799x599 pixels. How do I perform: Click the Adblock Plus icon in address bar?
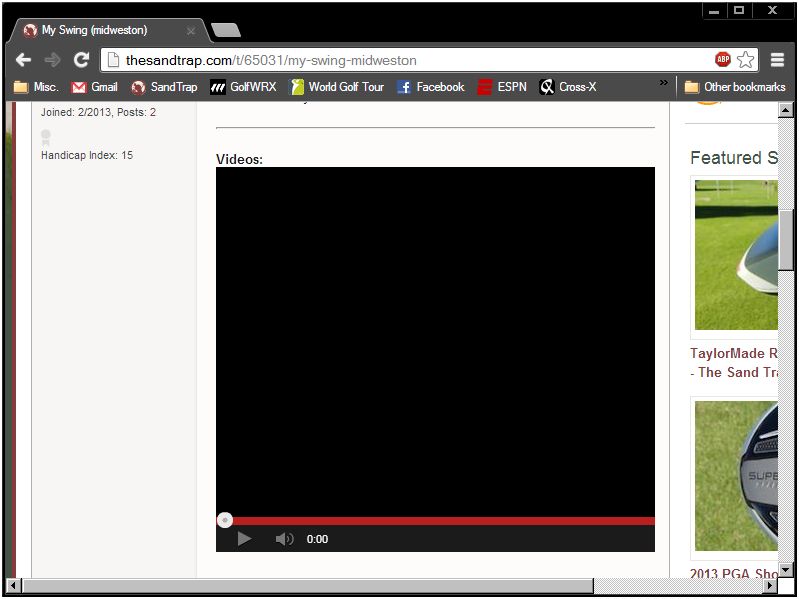[723, 60]
